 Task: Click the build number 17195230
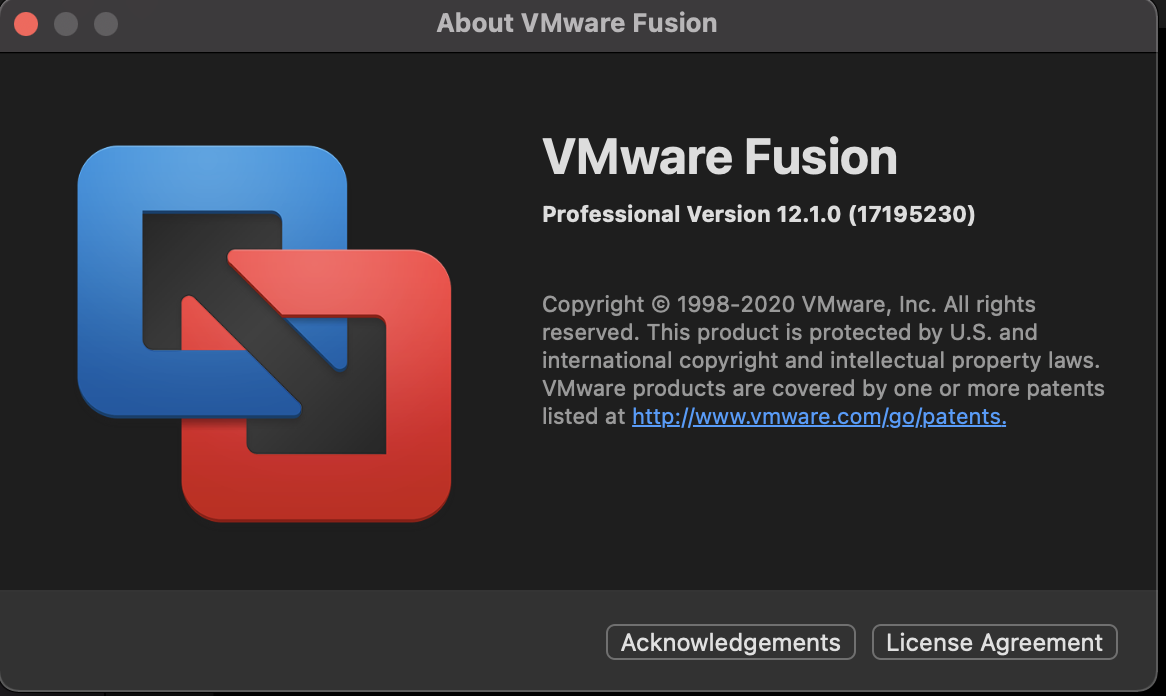coord(911,214)
